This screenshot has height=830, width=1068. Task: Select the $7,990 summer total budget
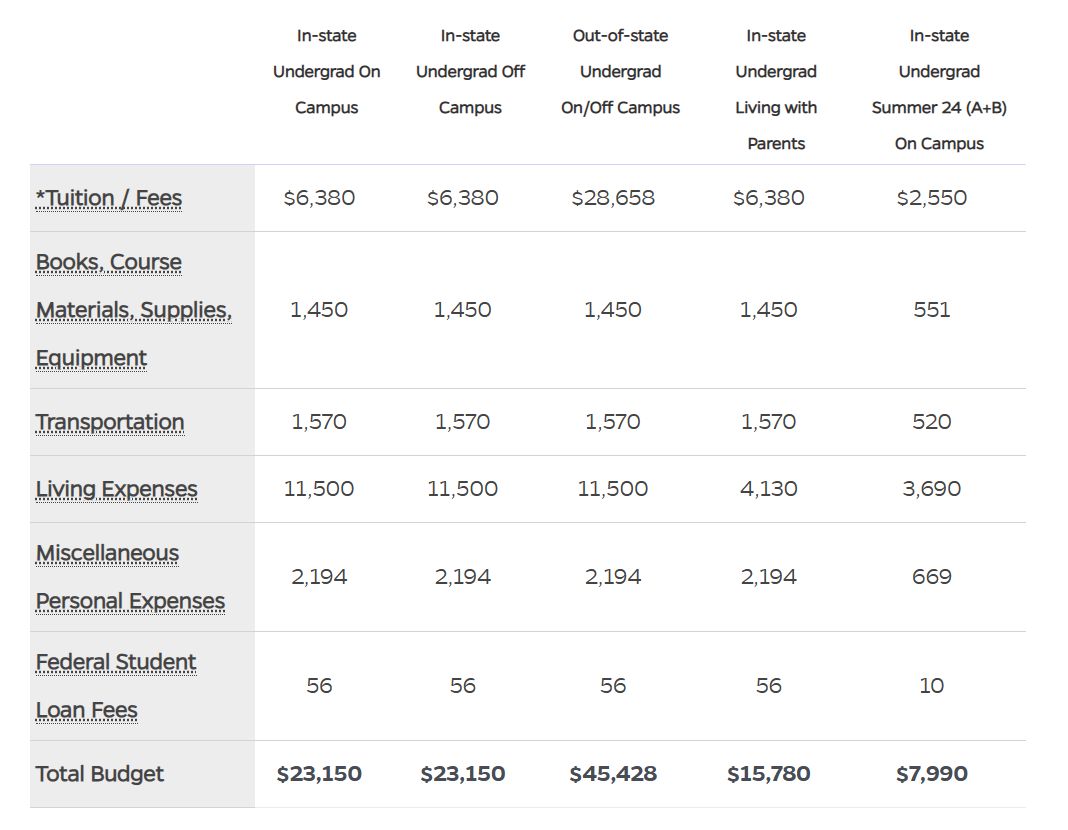932,774
